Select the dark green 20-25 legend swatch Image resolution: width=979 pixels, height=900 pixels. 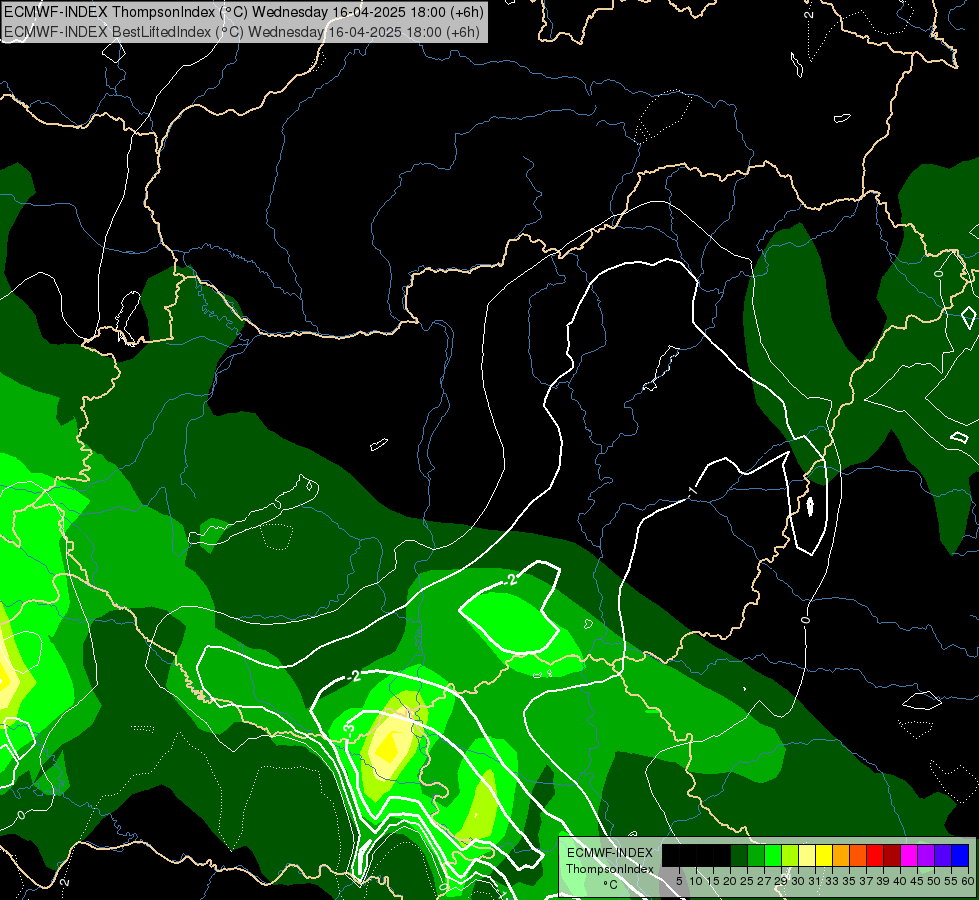(x=739, y=855)
